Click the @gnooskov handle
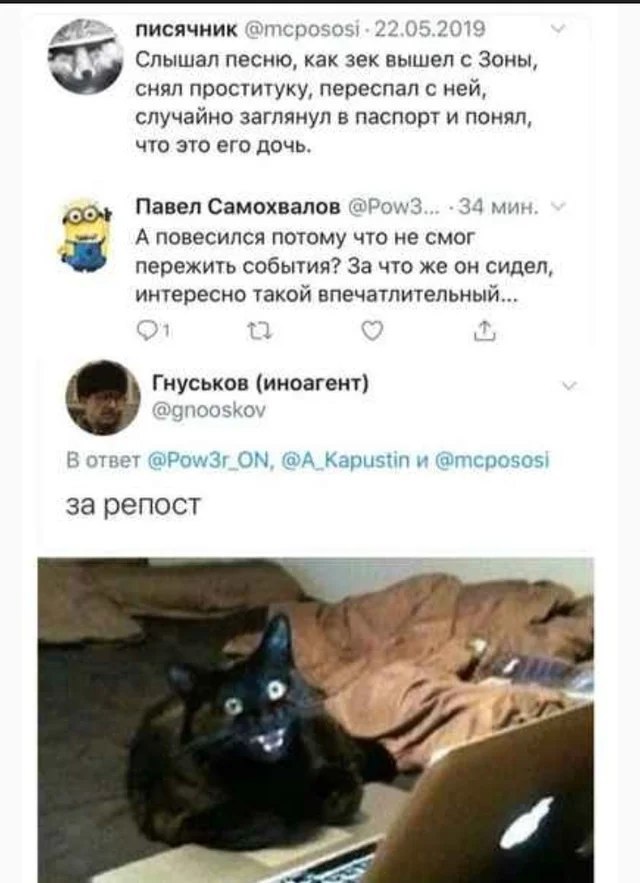The height and width of the screenshot is (883, 640). (209, 411)
